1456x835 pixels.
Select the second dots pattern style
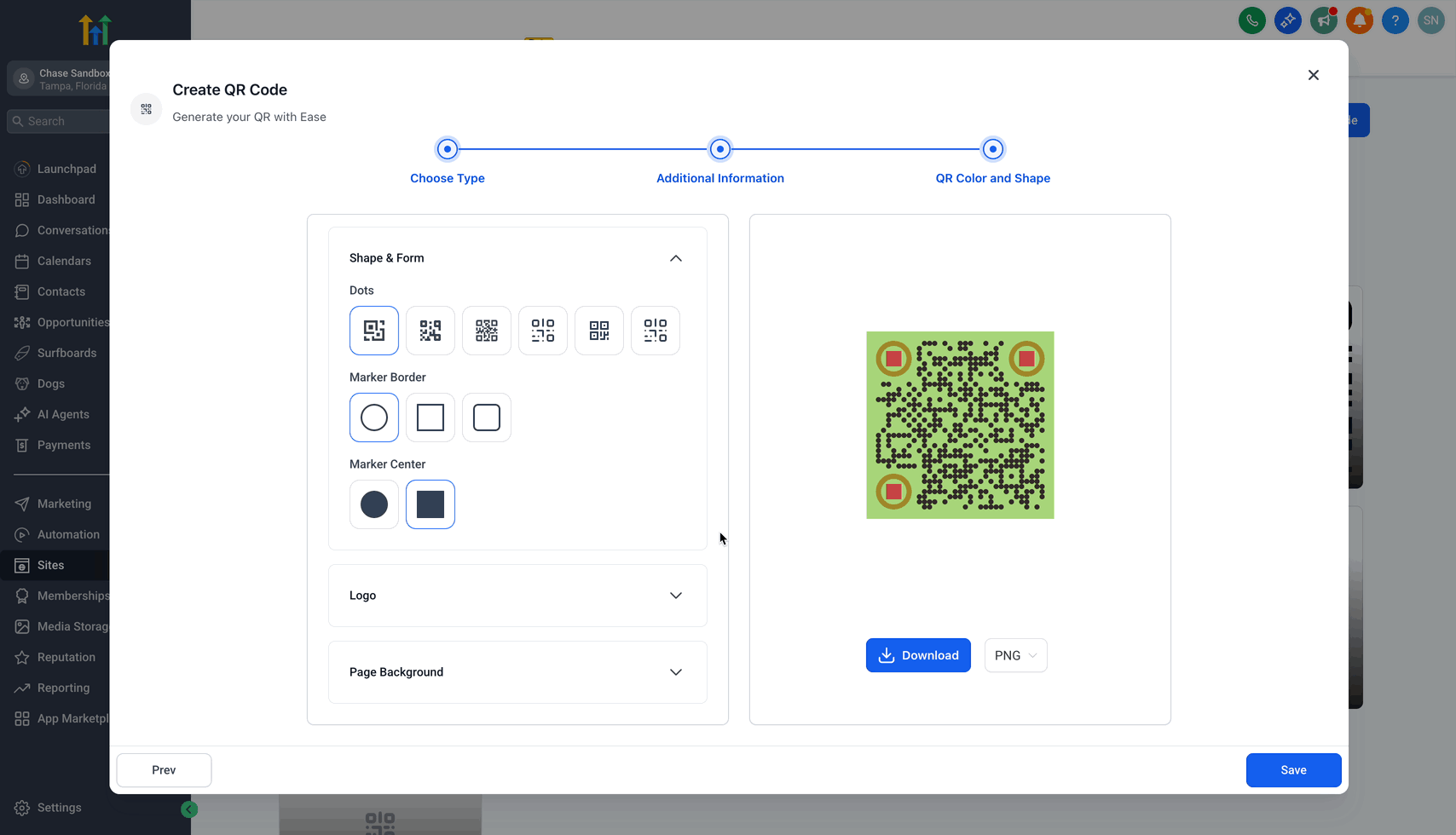pos(430,331)
